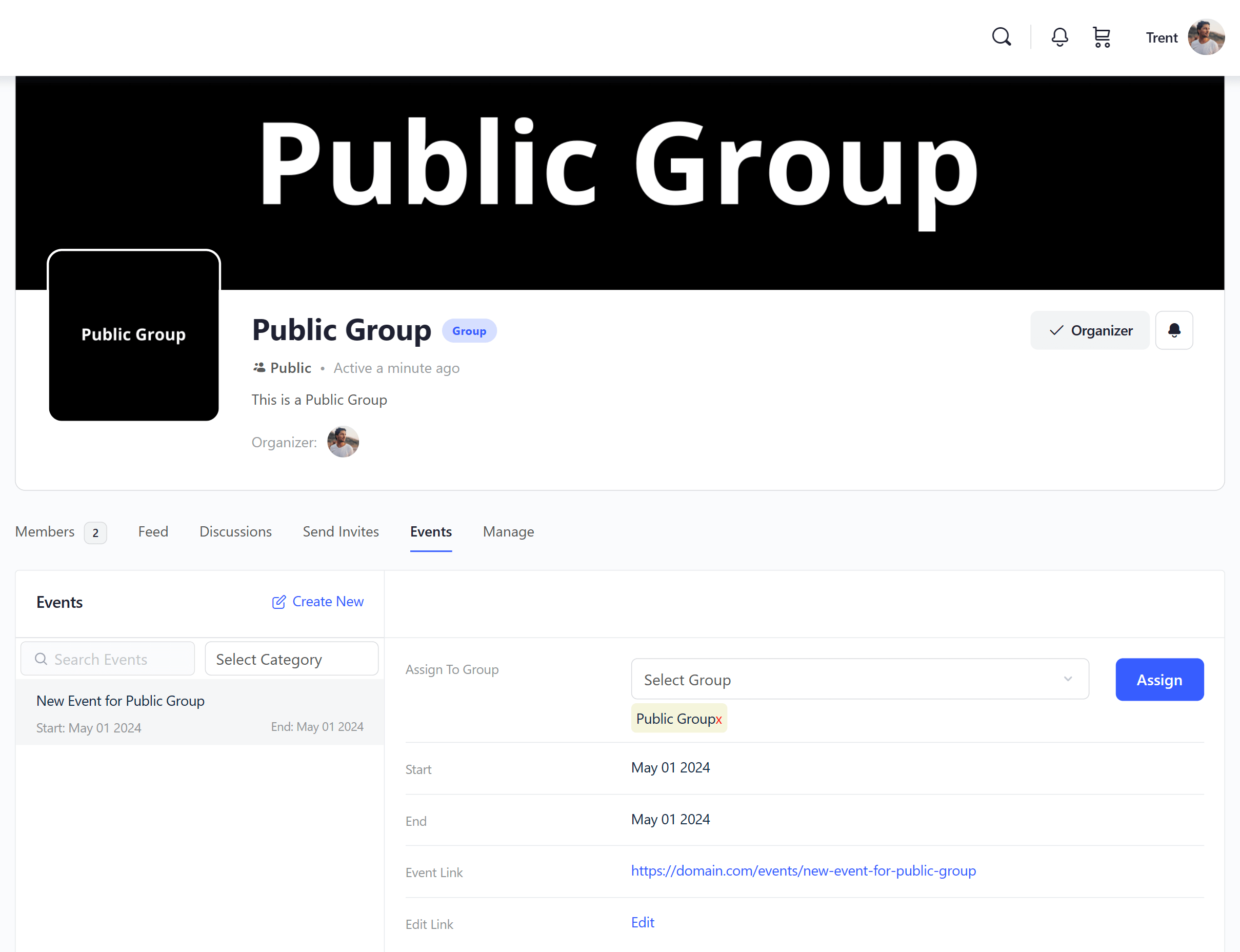
Task: Click the Edit link for event
Action: pyautogui.click(x=643, y=923)
